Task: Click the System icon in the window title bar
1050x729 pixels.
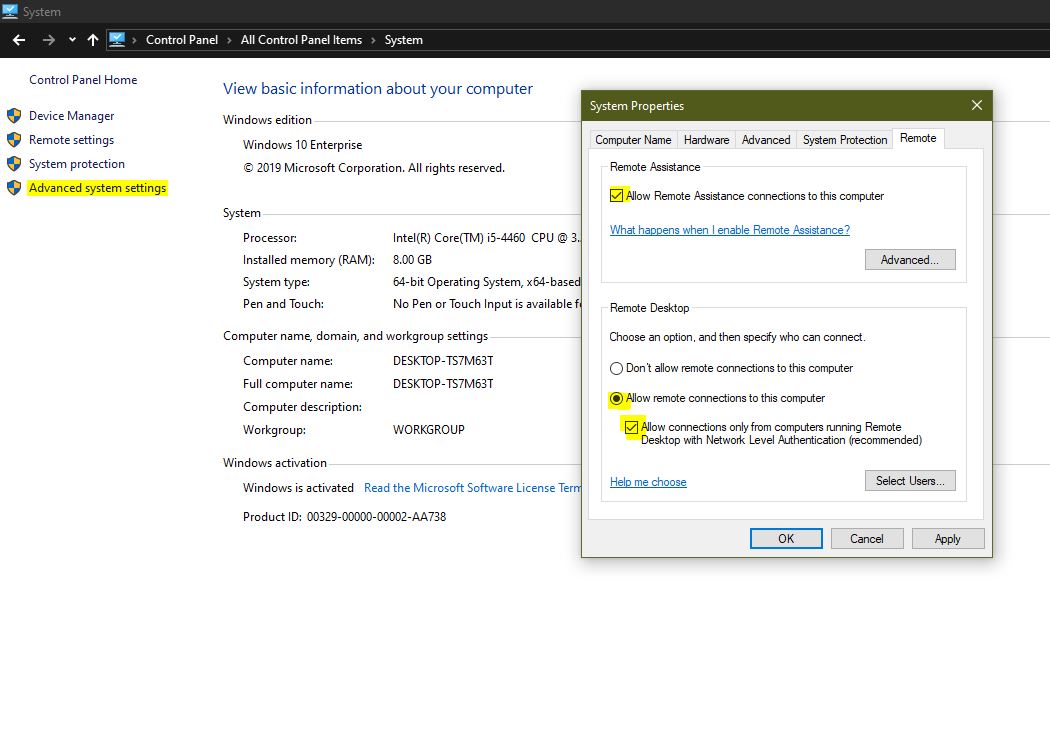Action: (x=9, y=11)
